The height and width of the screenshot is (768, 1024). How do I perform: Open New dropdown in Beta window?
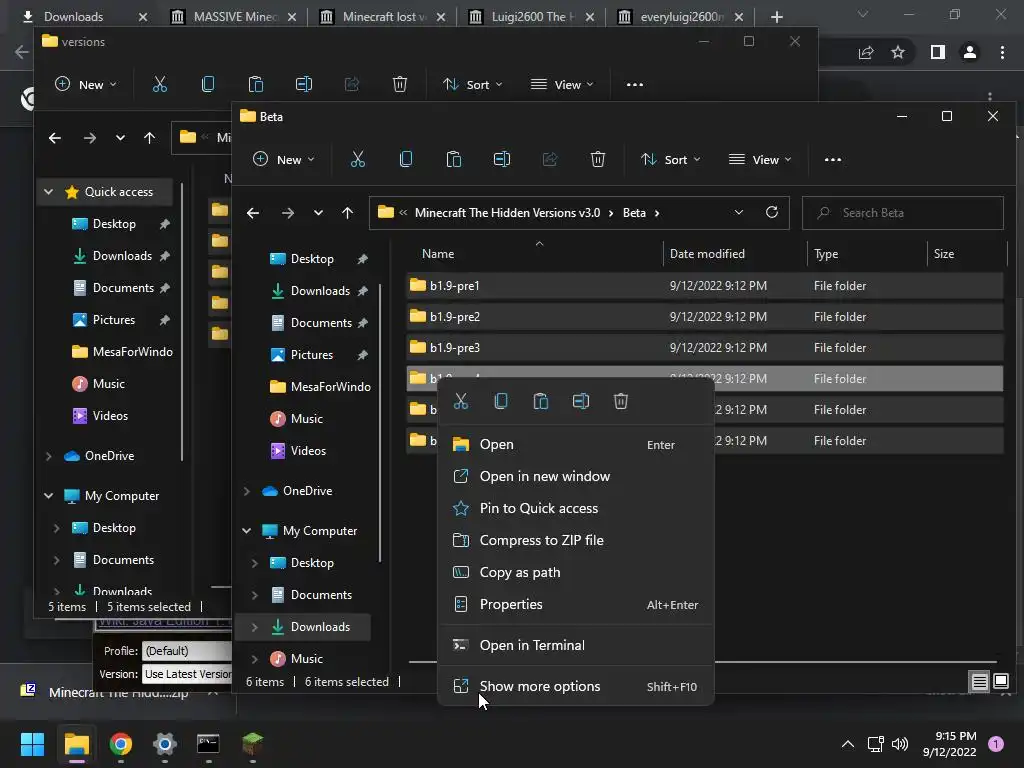click(x=284, y=160)
